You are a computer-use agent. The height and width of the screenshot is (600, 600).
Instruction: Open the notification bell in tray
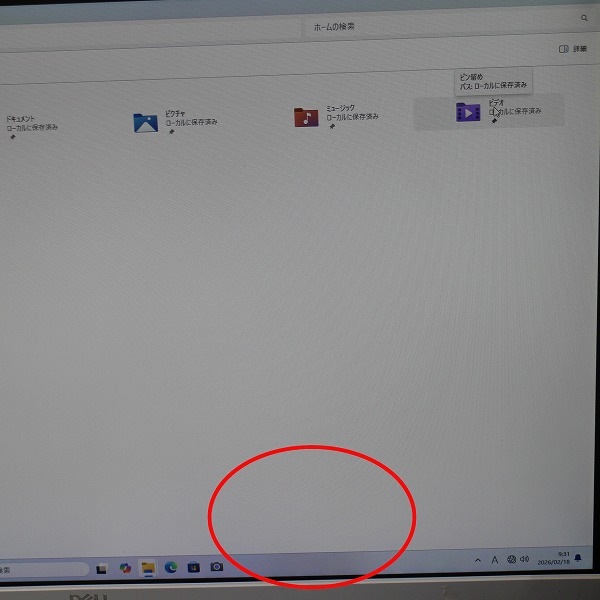(577, 558)
